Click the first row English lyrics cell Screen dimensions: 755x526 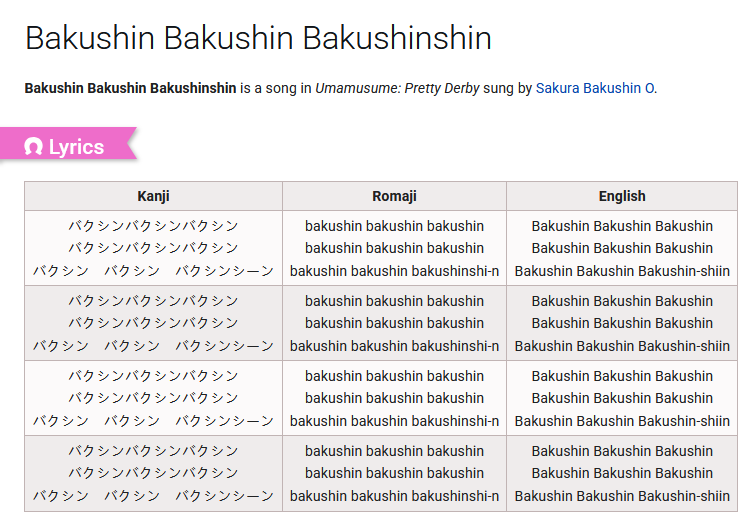(x=622, y=248)
